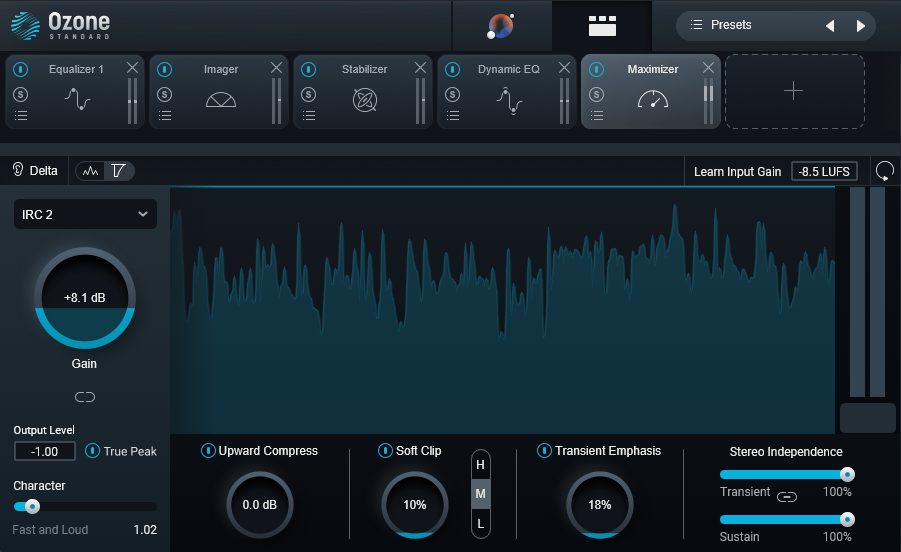This screenshot has height=552, width=901.
Task: Open Dynamic EQ module preset list
Action: click(453, 116)
